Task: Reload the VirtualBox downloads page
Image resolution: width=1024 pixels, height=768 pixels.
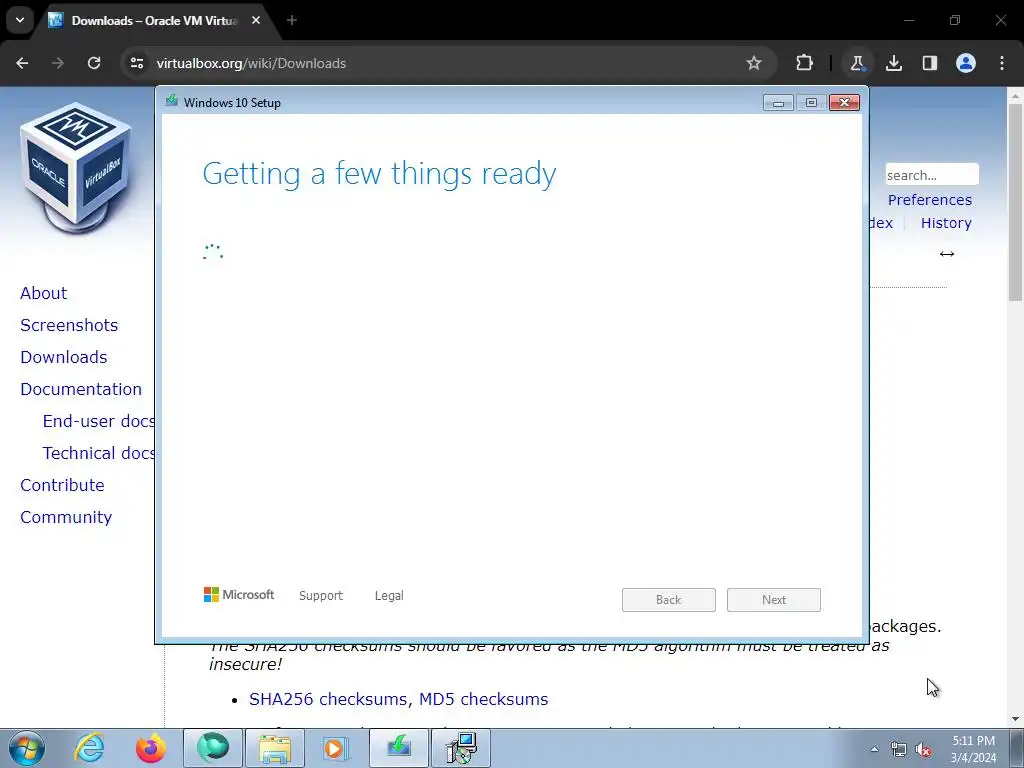Action: point(94,63)
